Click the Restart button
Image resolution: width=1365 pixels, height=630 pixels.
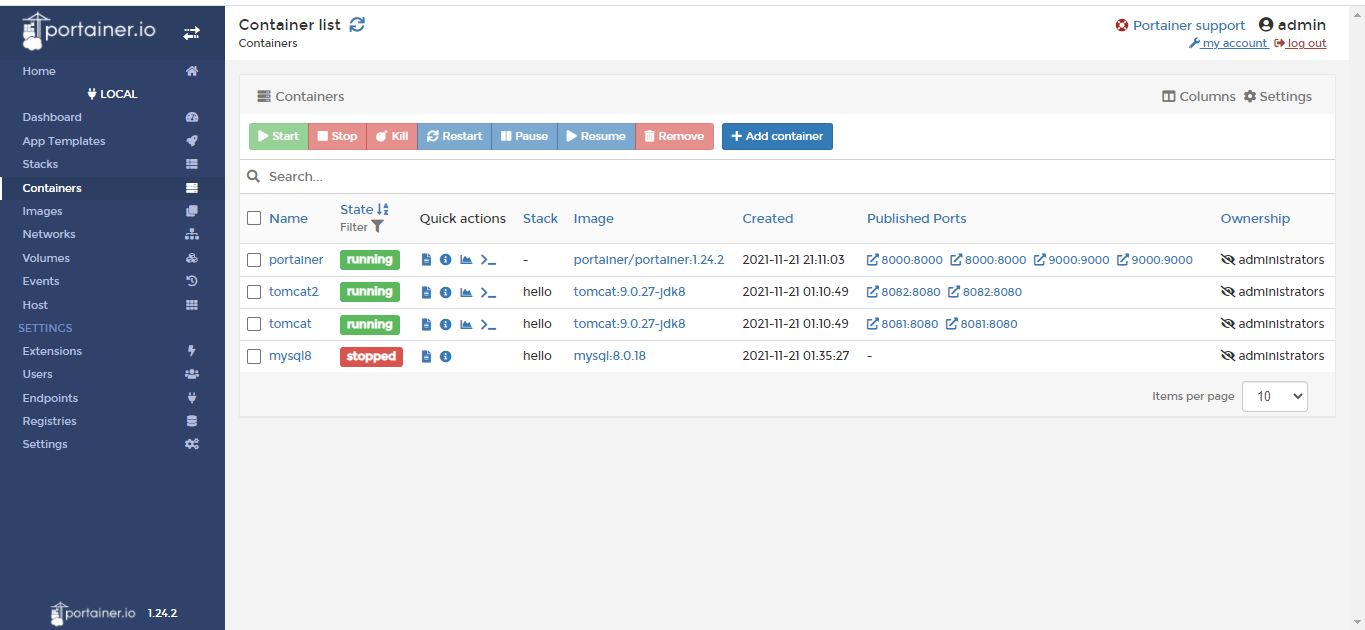click(454, 136)
